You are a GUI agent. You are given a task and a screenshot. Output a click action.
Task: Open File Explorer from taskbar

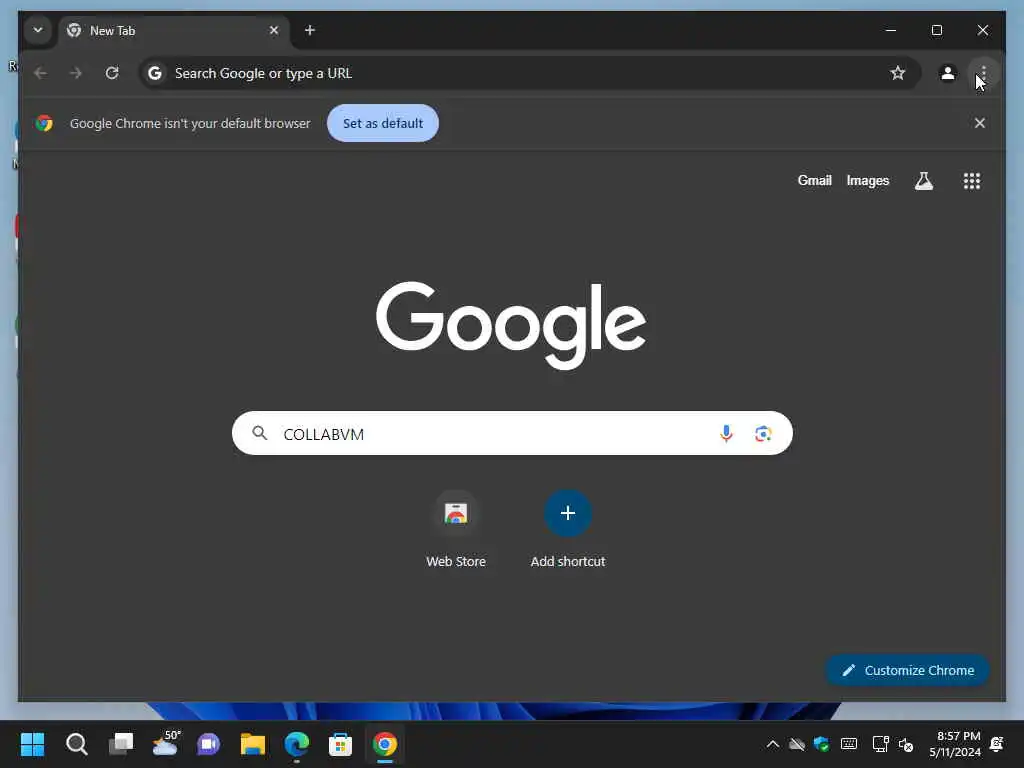(x=253, y=744)
